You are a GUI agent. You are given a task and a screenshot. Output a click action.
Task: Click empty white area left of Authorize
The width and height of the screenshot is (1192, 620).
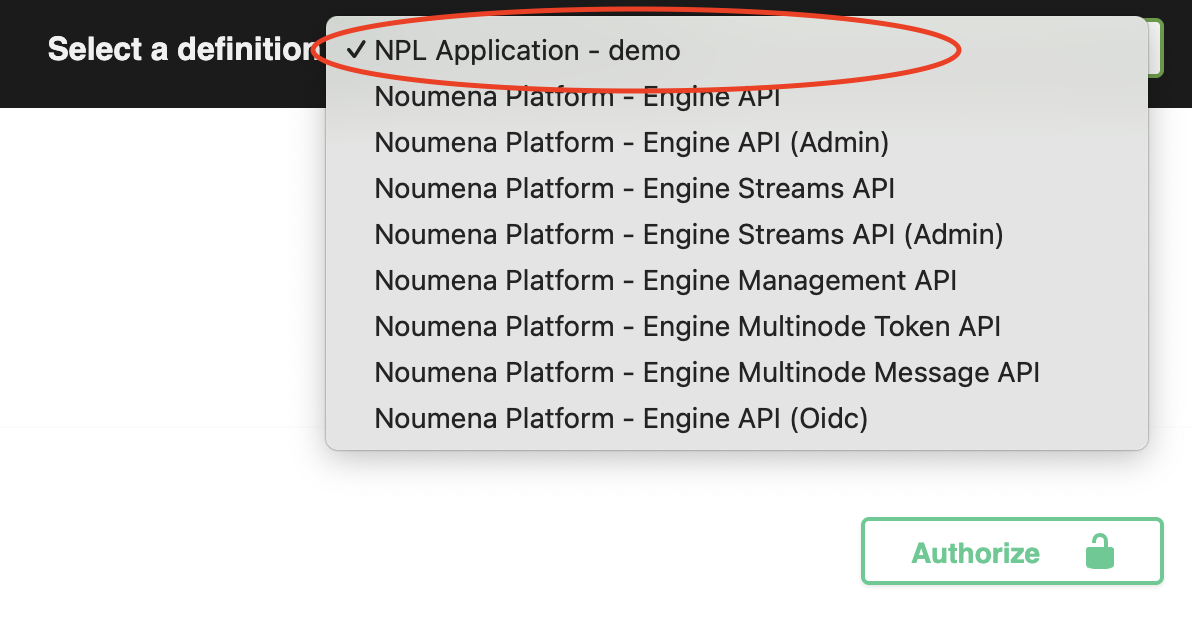[x=500, y=552]
